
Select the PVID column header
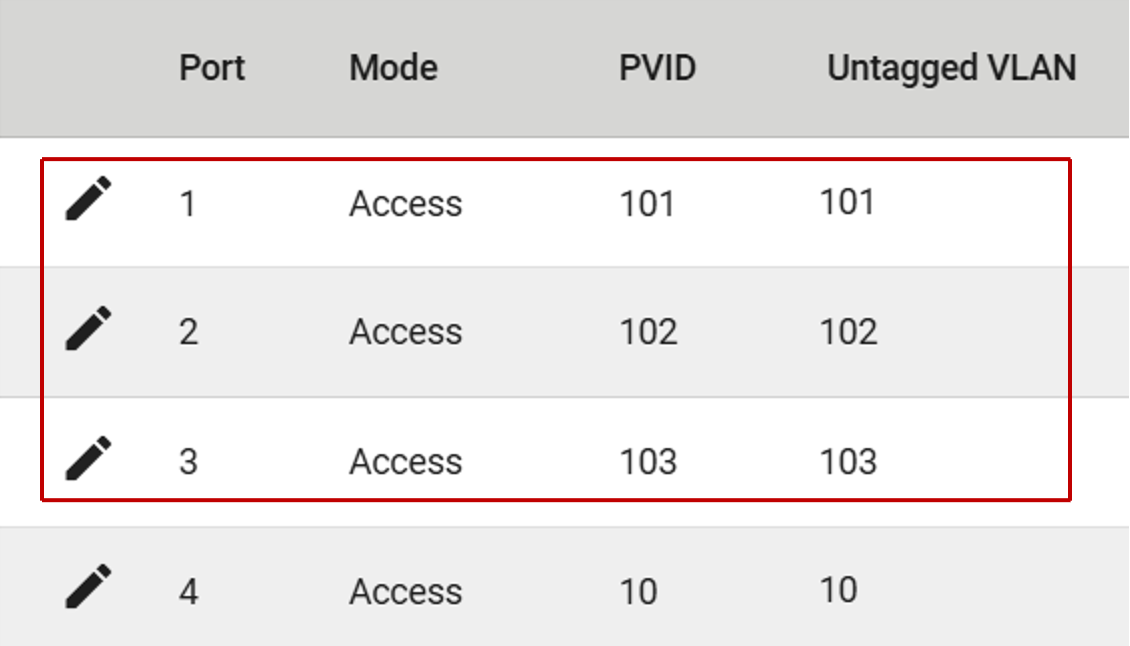(x=657, y=68)
